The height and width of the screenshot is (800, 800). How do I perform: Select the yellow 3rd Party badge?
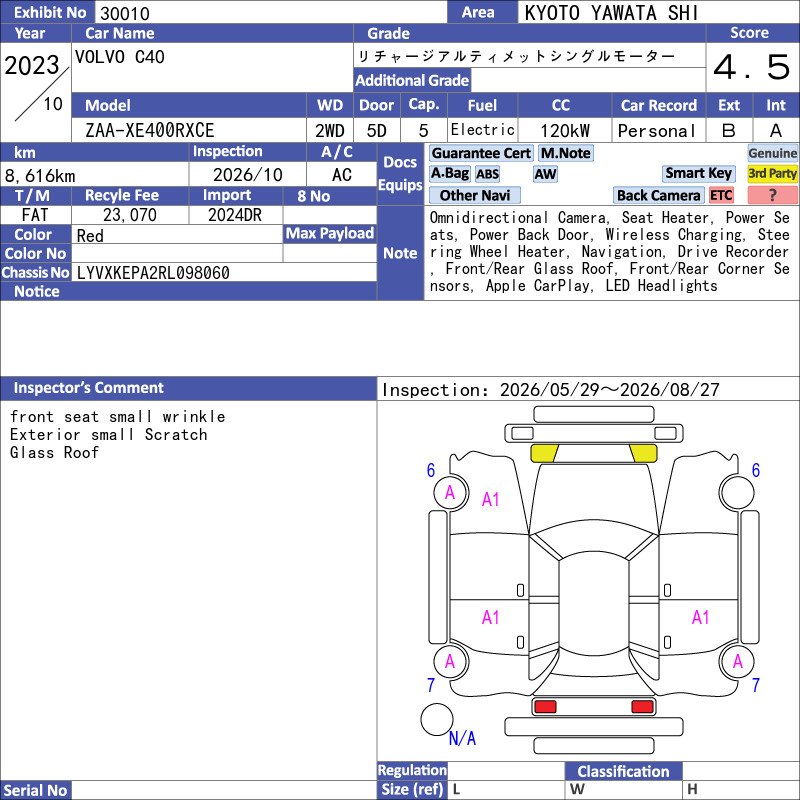point(772,173)
